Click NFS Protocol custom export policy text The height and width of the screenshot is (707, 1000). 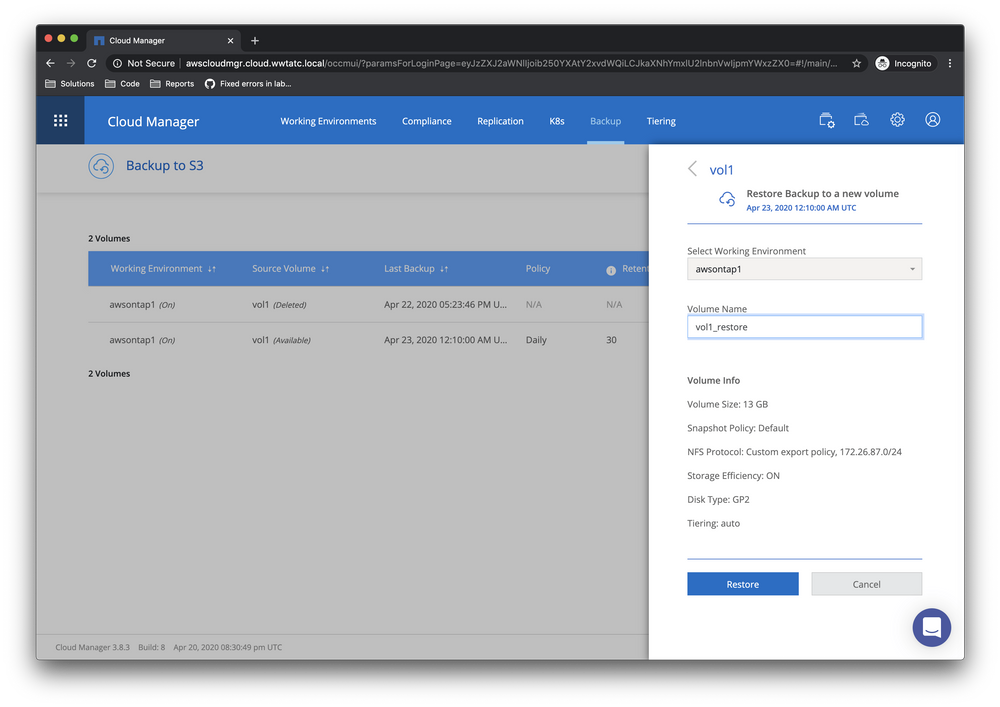(x=794, y=452)
